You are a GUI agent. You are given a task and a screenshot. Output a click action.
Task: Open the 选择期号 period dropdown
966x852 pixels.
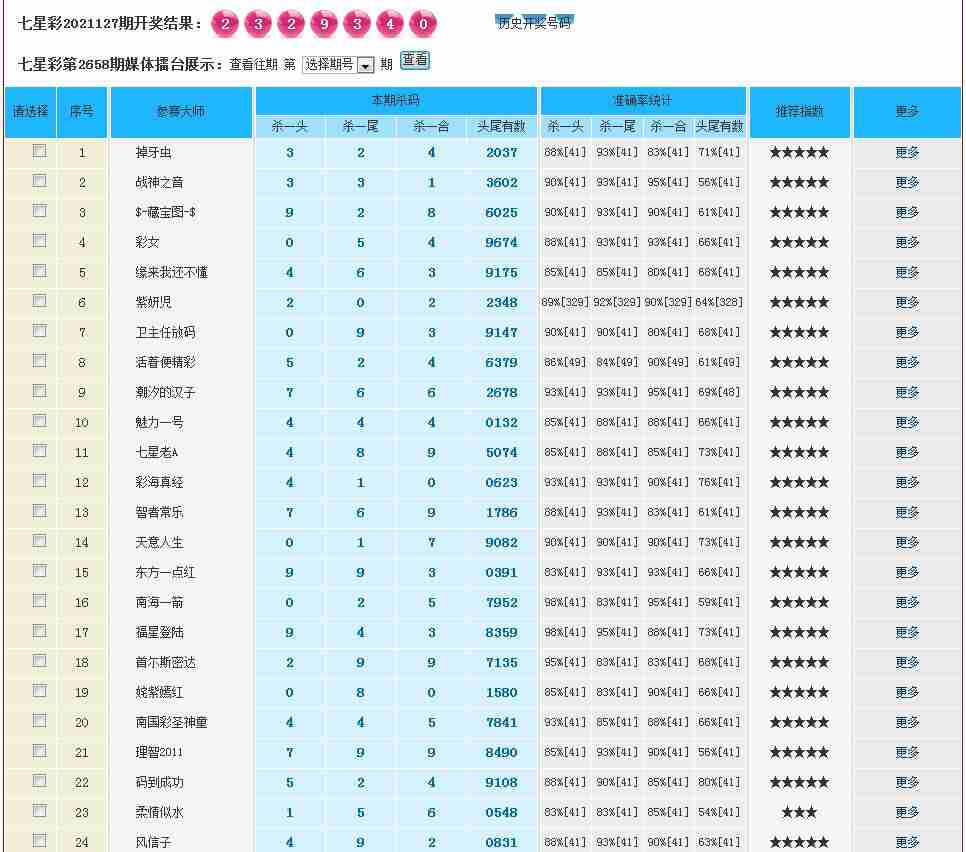(338, 64)
